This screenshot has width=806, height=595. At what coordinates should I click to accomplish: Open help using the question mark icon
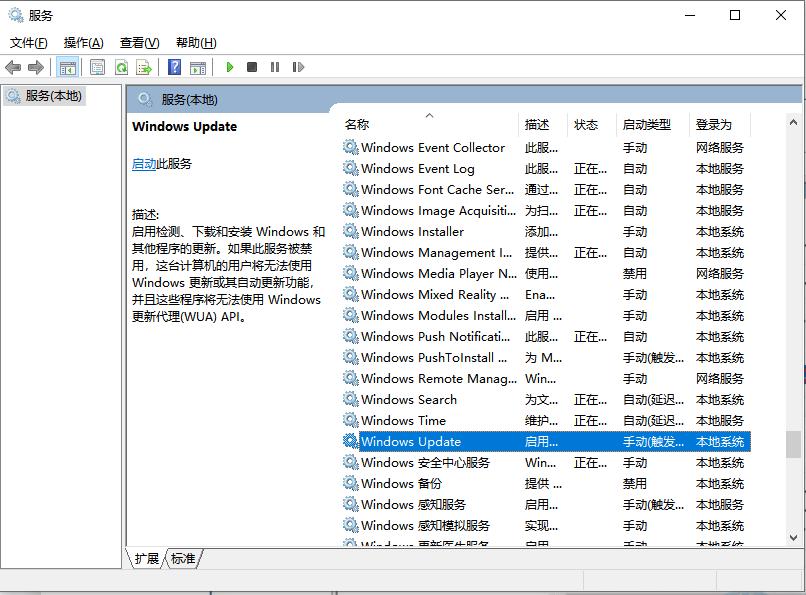tap(172, 67)
